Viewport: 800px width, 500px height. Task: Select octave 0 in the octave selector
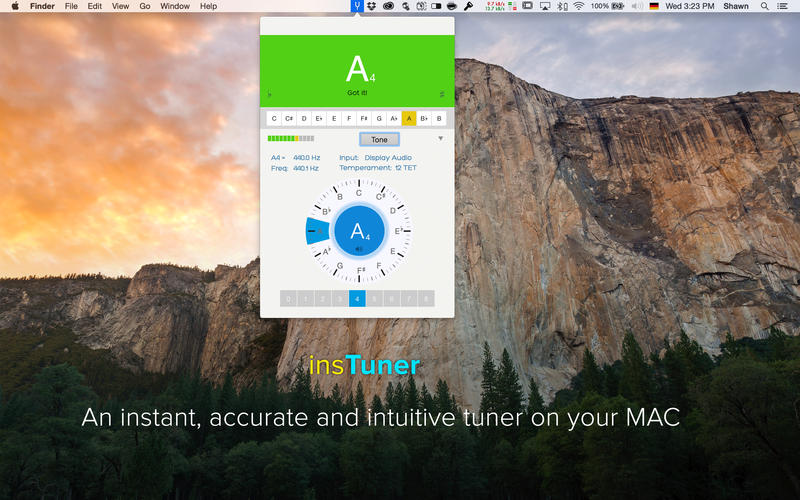[288, 298]
